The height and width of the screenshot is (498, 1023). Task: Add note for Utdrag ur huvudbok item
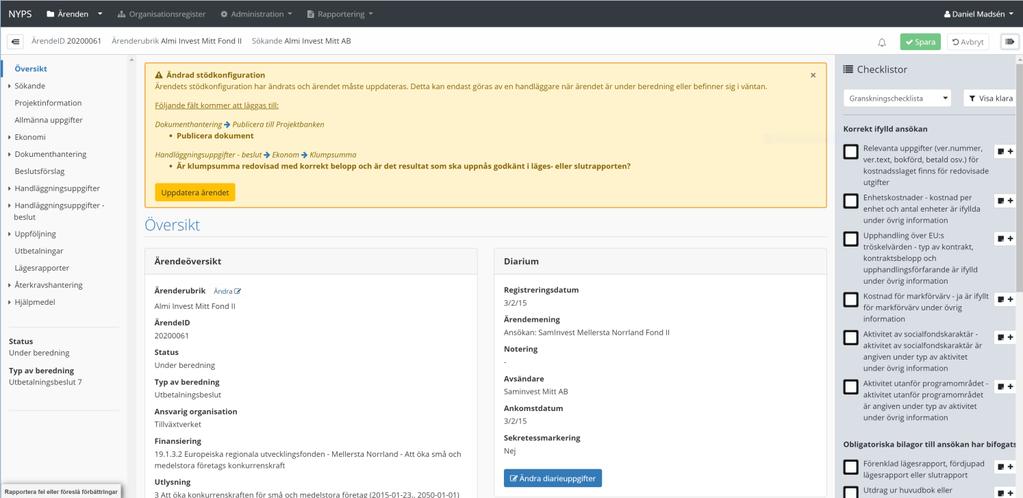[1005, 492]
